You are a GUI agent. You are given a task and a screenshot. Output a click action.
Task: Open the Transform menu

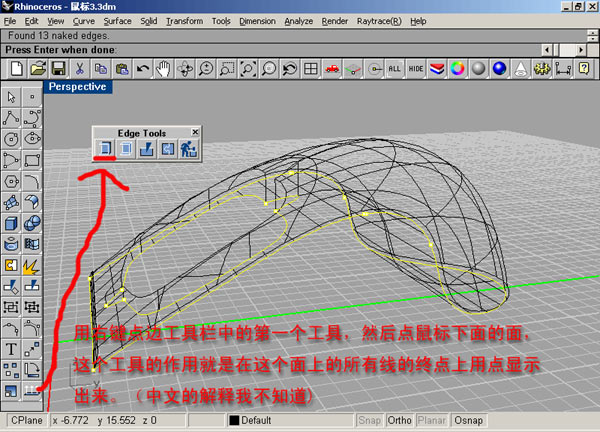(x=184, y=20)
